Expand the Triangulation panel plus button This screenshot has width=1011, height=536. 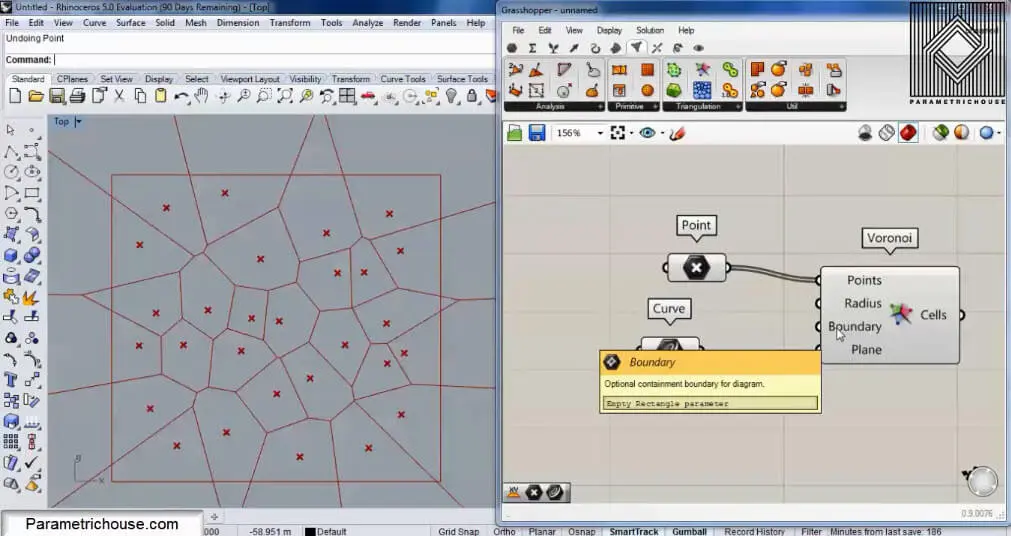click(738, 106)
